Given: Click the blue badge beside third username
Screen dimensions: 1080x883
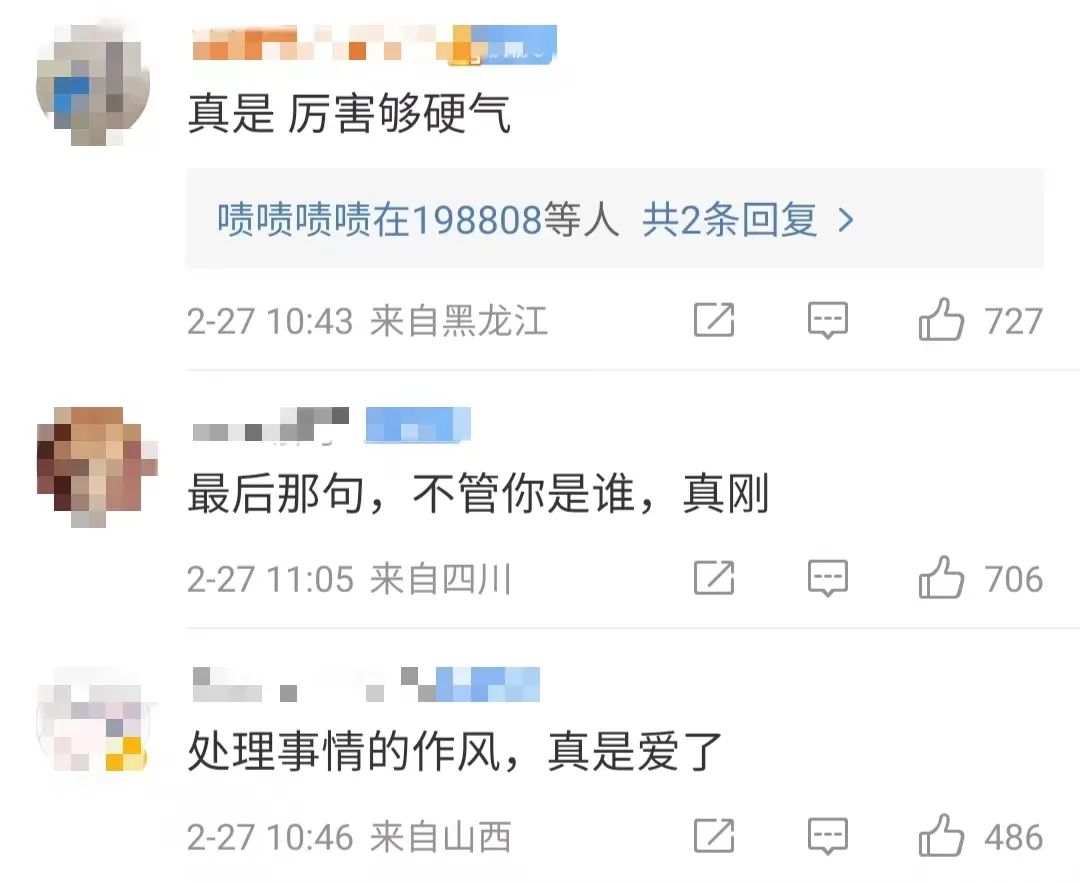Looking at the screenshot, I should point(488,684).
